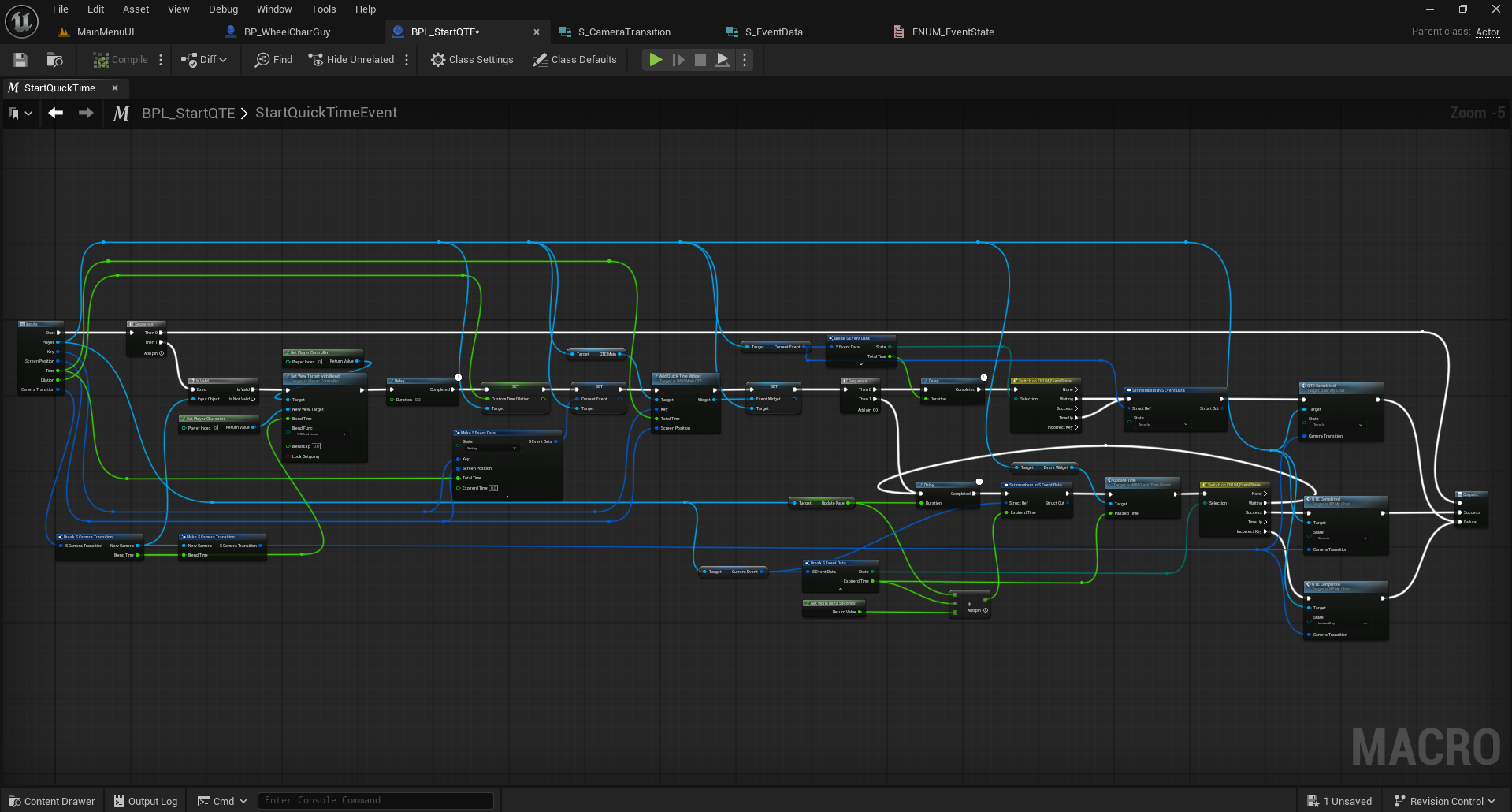
Task: Open the Content Drawer
Action: click(x=52, y=801)
